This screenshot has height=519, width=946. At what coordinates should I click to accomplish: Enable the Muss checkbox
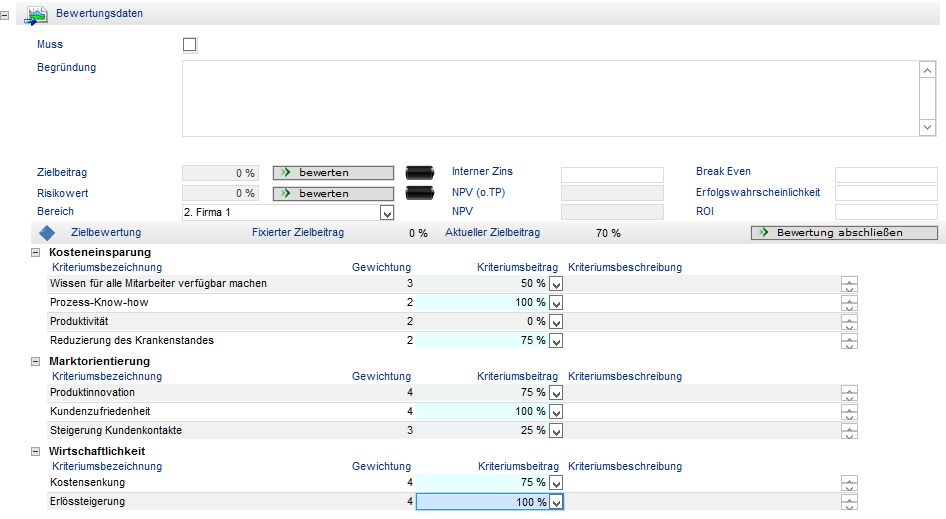click(x=189, y=45)
